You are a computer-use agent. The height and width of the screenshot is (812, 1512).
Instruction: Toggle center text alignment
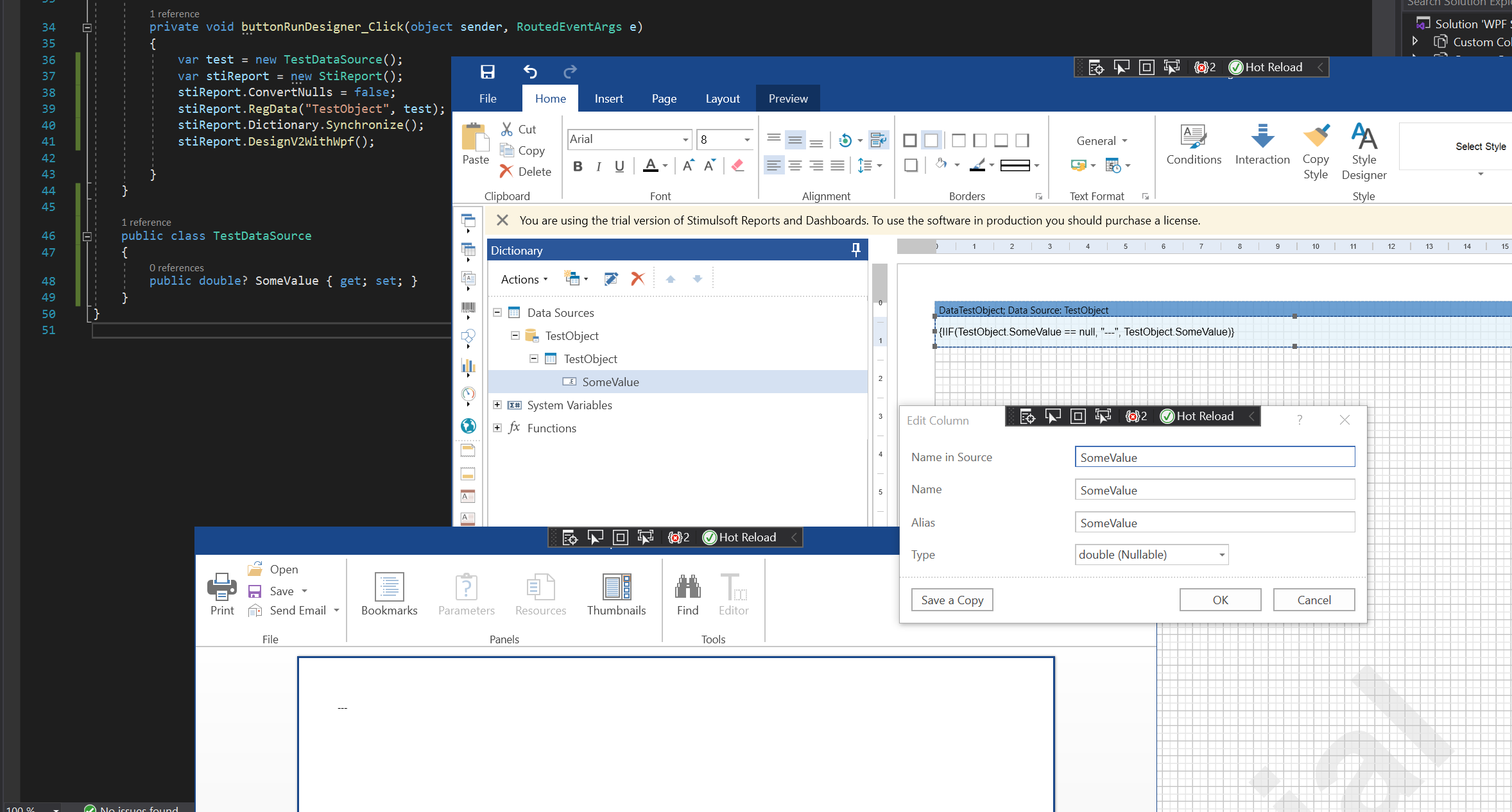click(795, 165)
